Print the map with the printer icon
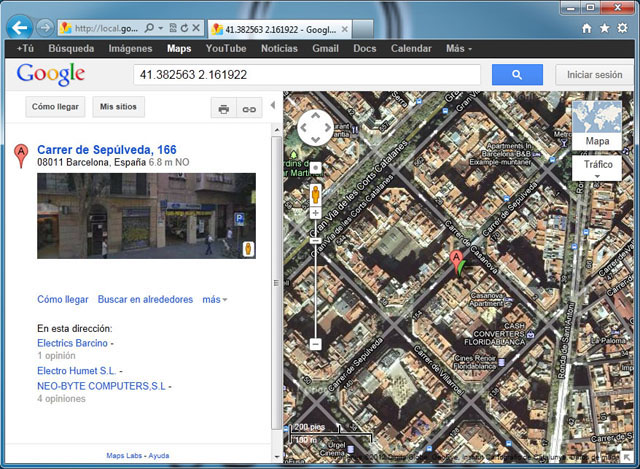The height and width of the screenshot is (469, 640). (224, 109)
